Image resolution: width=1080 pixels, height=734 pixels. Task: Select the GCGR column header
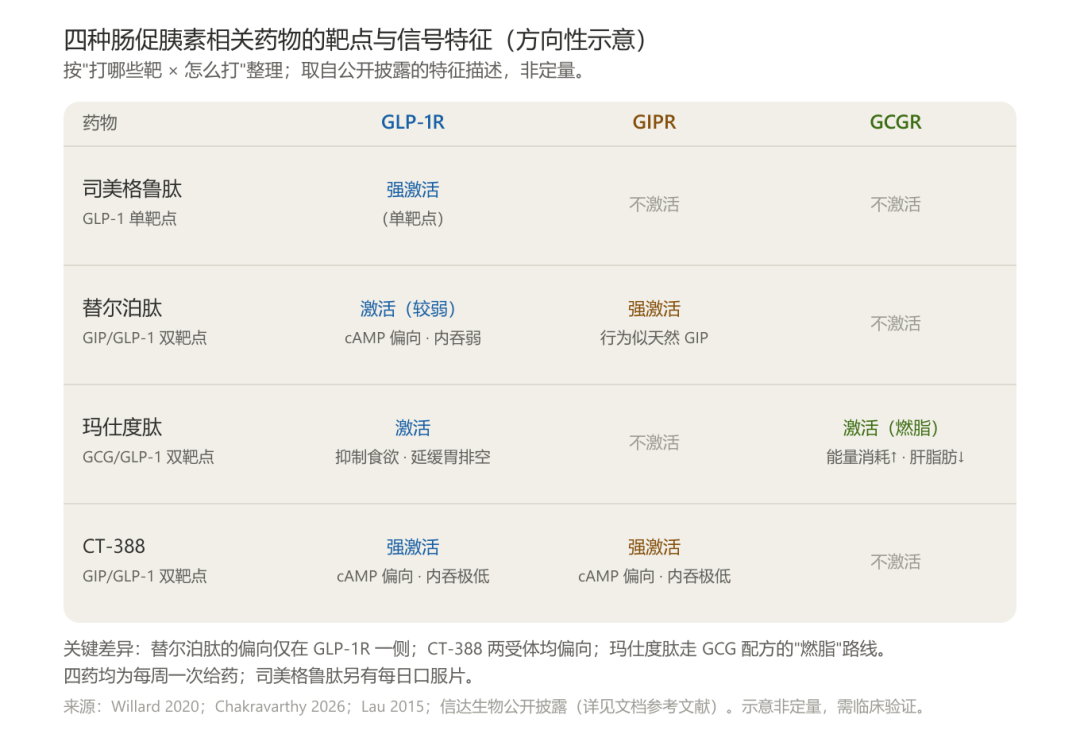click(895, 122)
